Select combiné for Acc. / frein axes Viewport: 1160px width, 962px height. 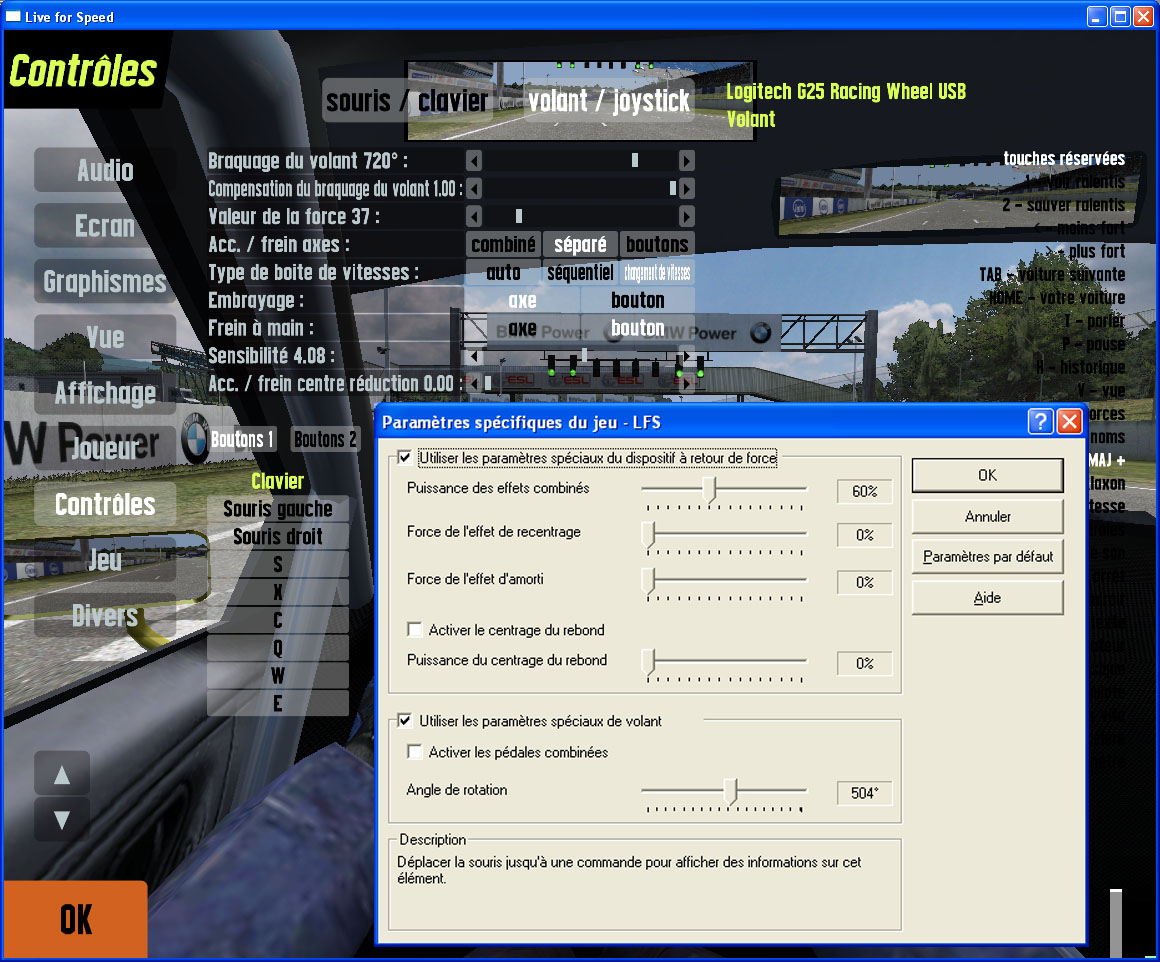[x=503, y=244]
